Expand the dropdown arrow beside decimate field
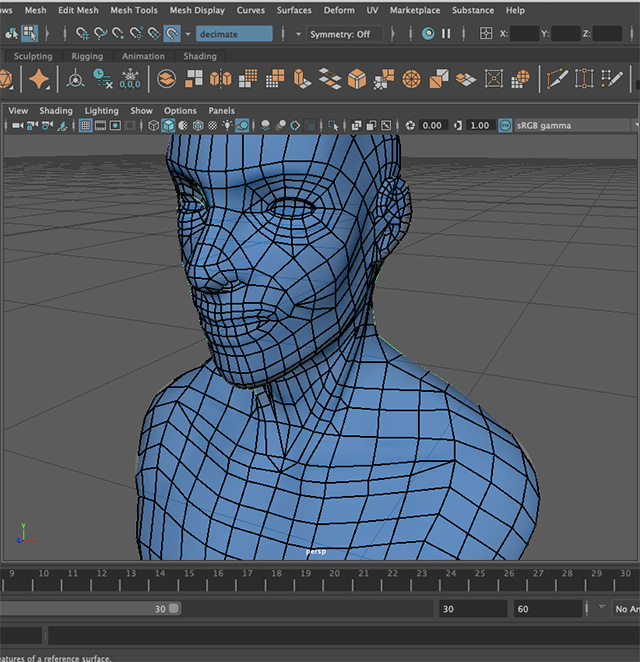Screen dimensions: 640x662 click(187, 34)
